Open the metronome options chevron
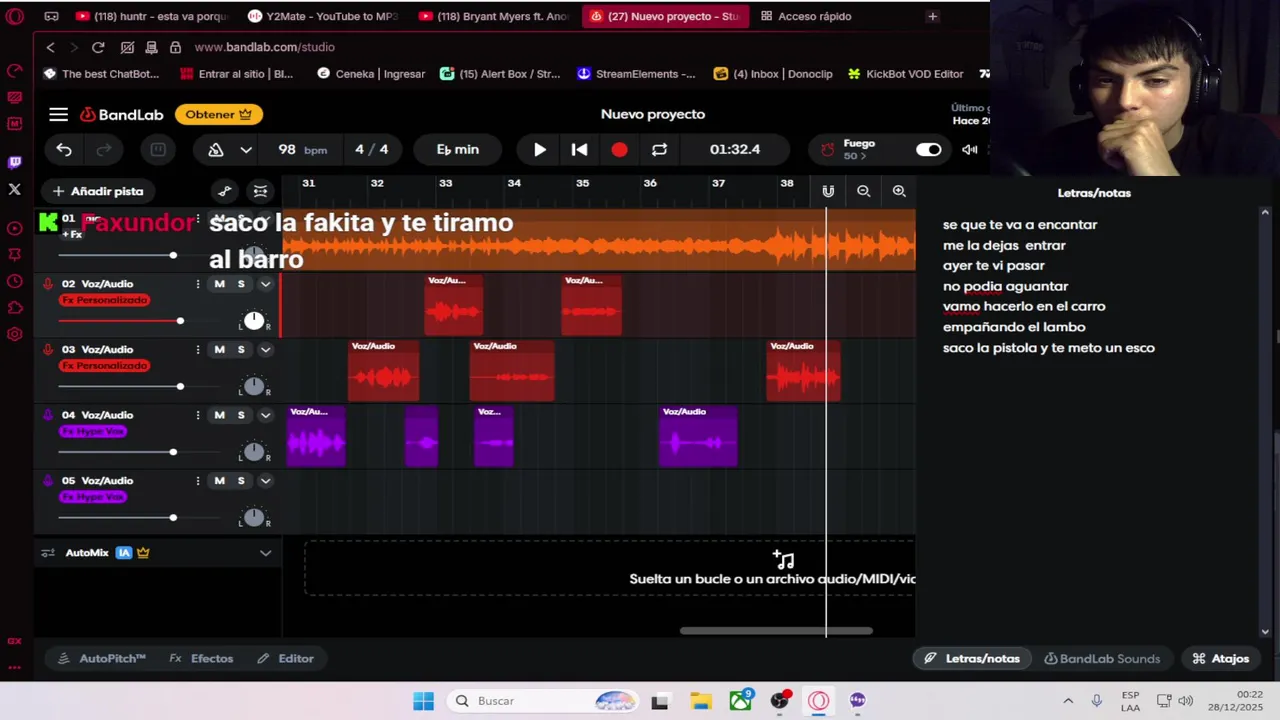 (x=246, y=150)
